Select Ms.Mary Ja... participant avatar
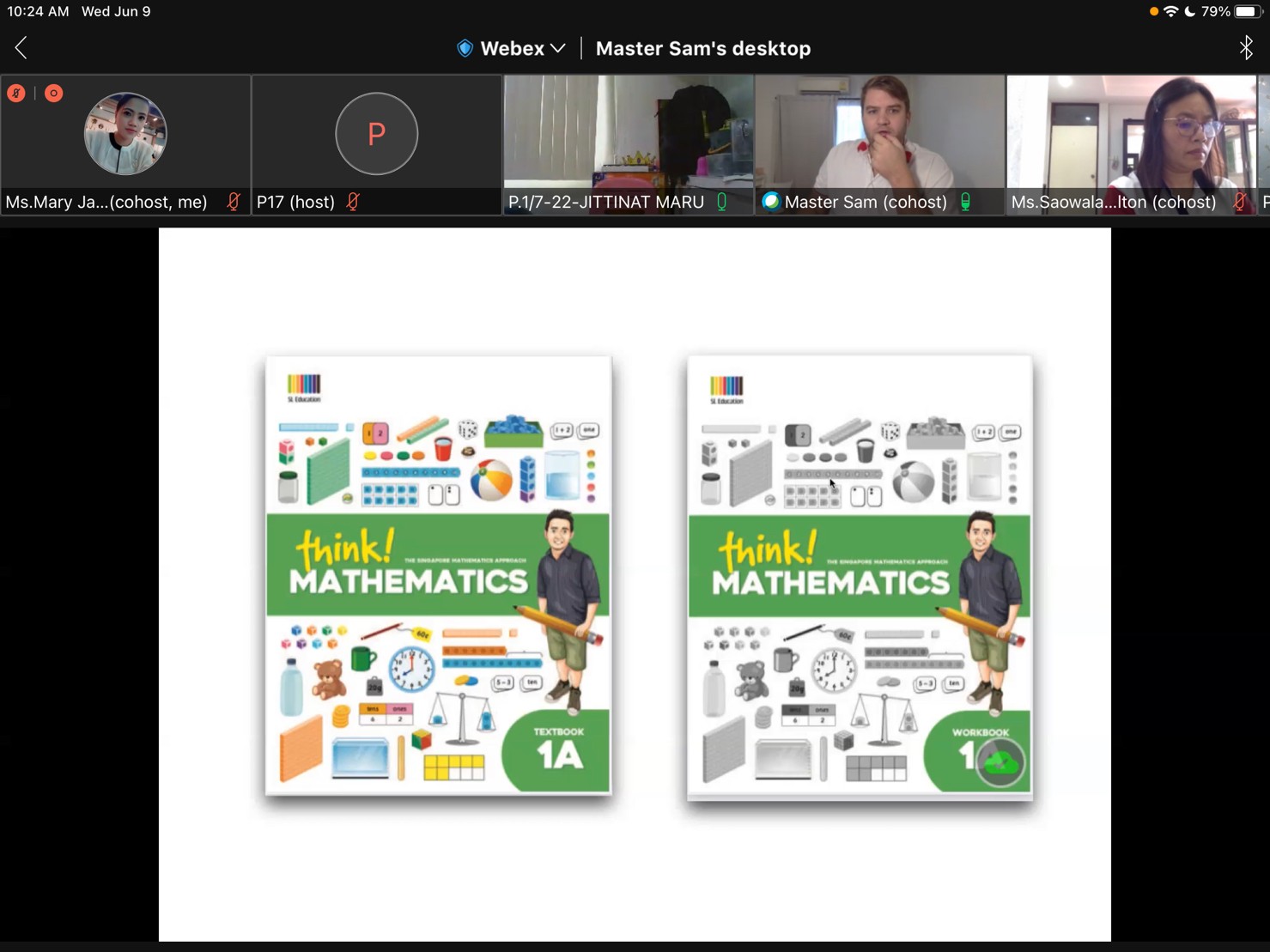This screenshot has height=952, width=1270. (125, 134)
